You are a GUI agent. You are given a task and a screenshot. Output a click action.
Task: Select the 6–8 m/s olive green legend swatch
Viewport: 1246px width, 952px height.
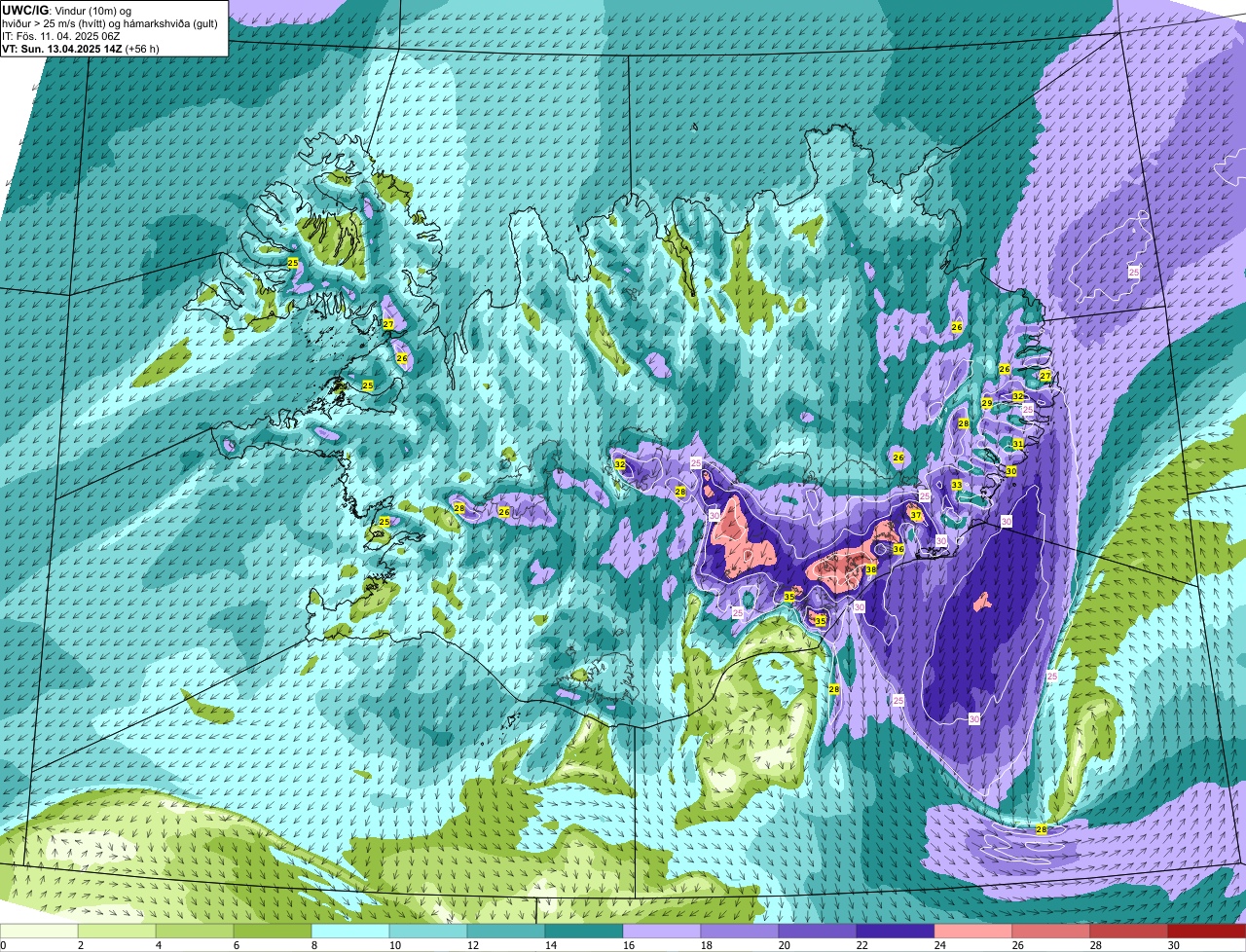tap(273, 931)
